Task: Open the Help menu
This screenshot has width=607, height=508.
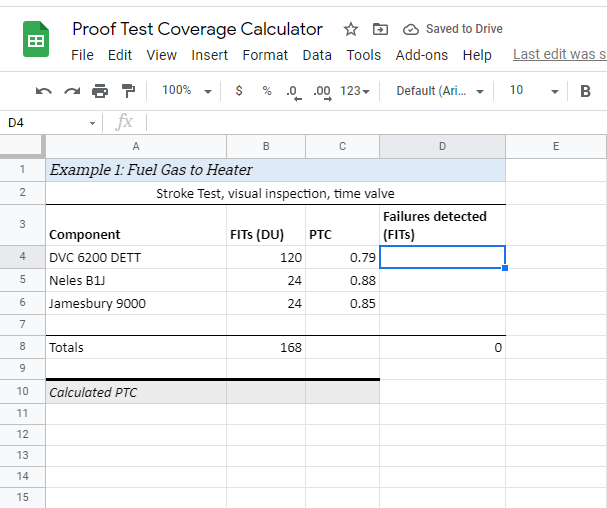Action: pos(477,55)
